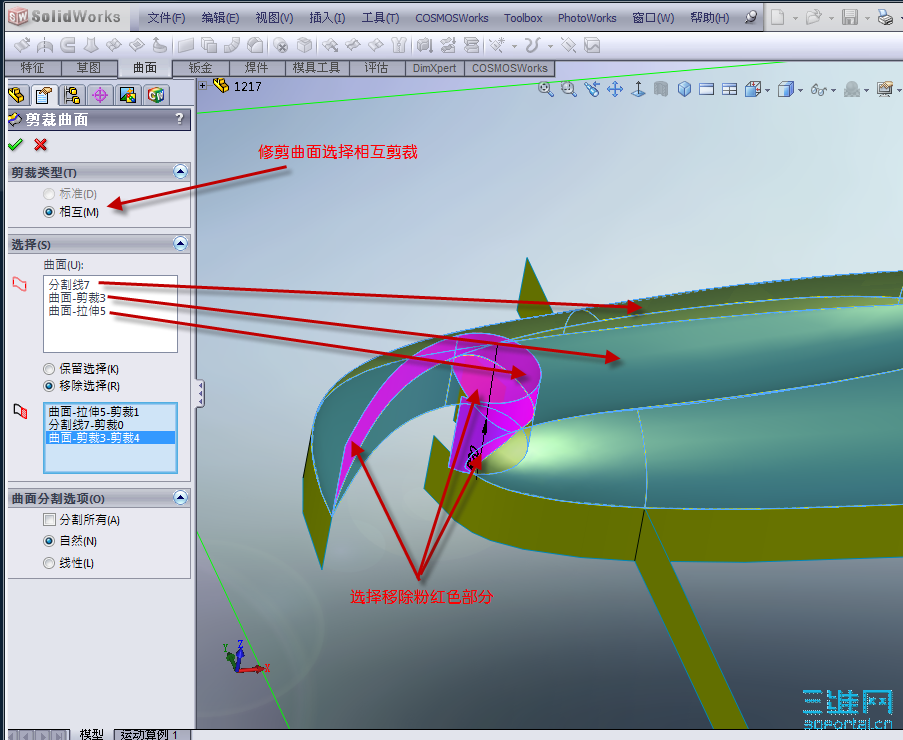Open the New document dropdown arrow

[795, 18]
